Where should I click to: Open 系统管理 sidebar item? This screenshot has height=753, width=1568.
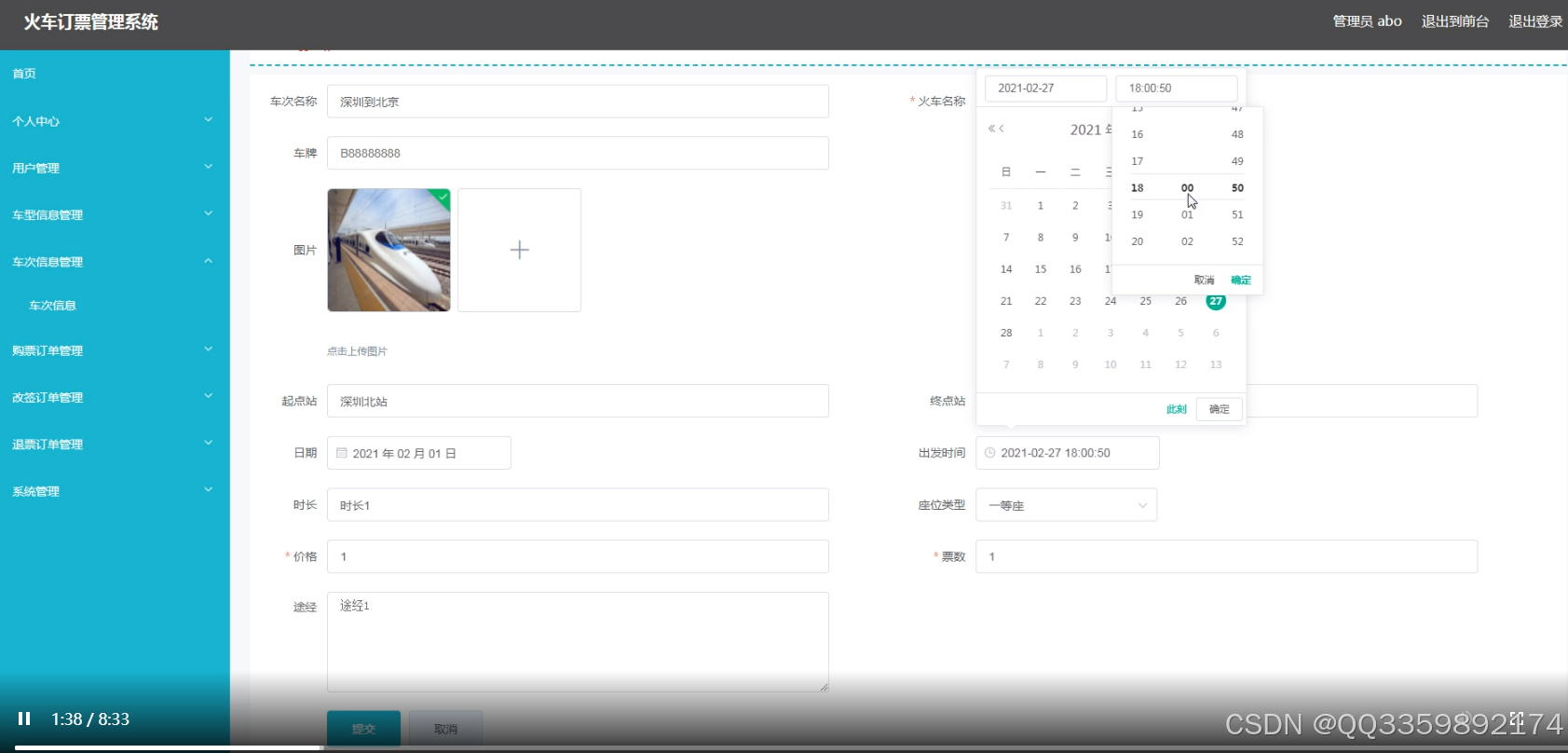[x=35, y=491]
